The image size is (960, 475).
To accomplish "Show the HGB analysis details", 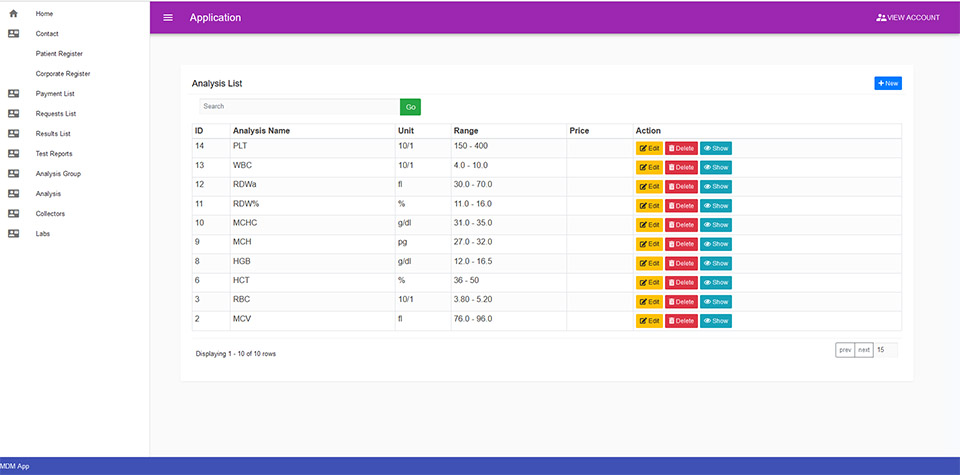I will click(716, 263).
